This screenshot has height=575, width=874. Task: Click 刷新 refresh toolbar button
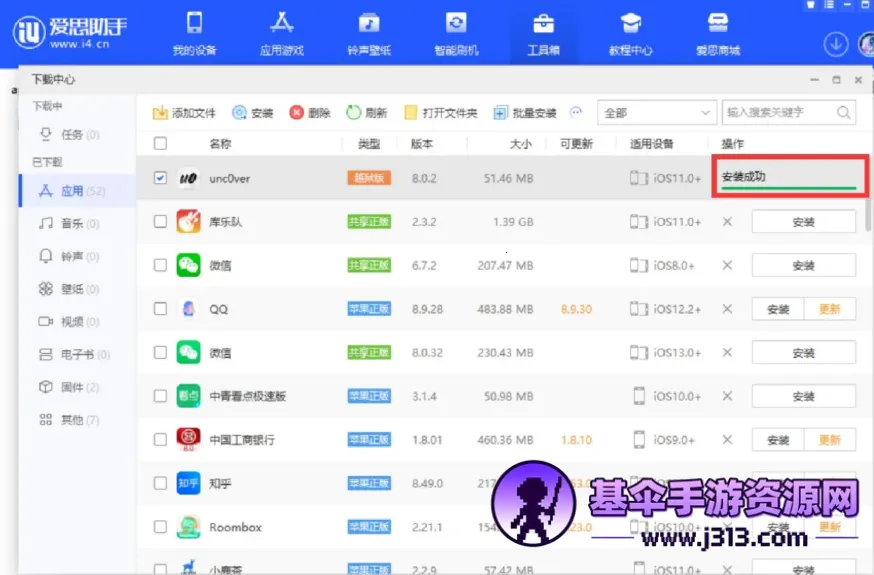[366, 113]
